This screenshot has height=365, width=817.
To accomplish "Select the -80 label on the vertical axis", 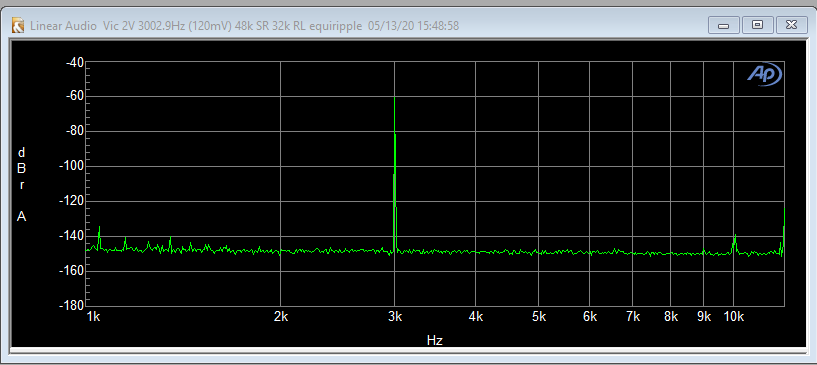I will (x=75, y=131).
